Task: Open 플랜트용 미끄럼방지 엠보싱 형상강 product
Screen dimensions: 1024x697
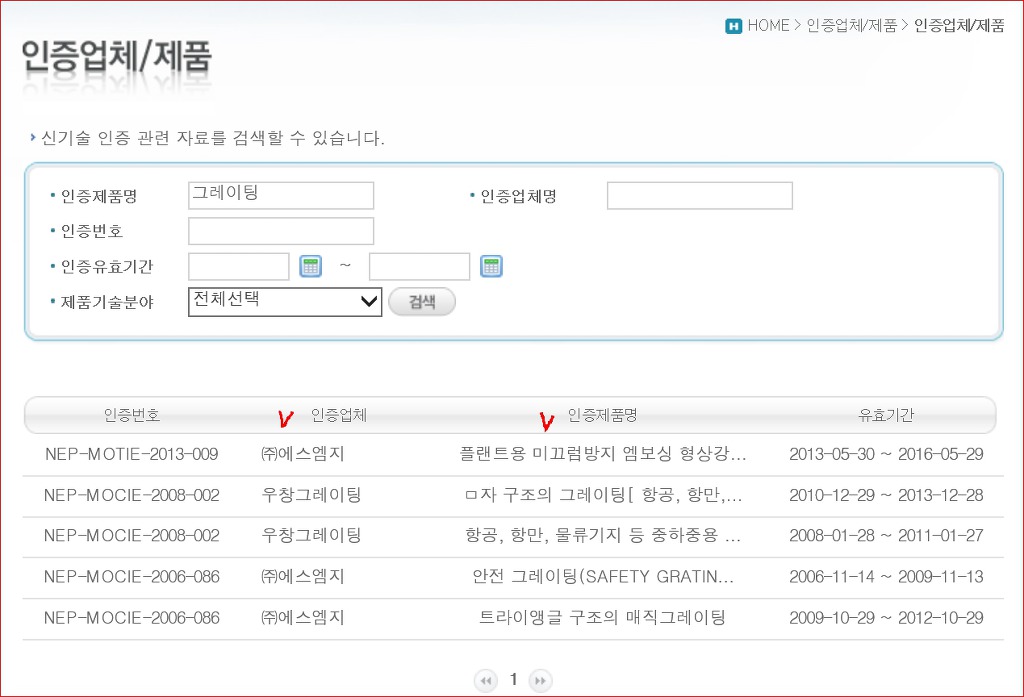Action: pos(603,454)
